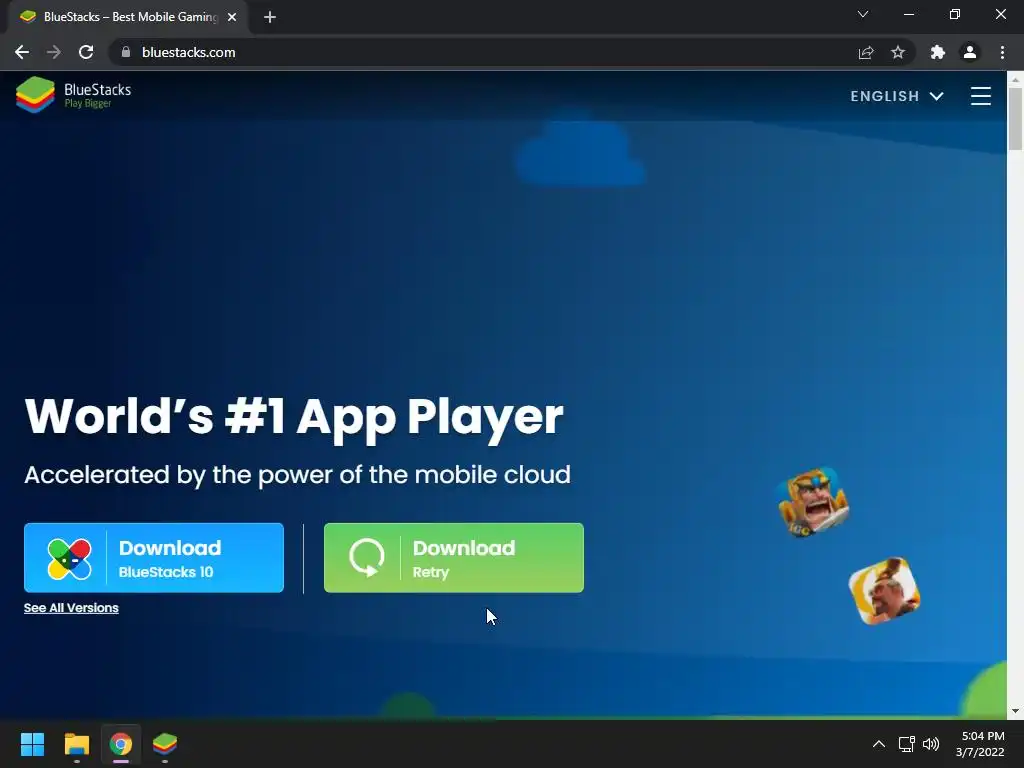
Task: Click the Clash Royale king game icon
Action: [x=884, y=590]
